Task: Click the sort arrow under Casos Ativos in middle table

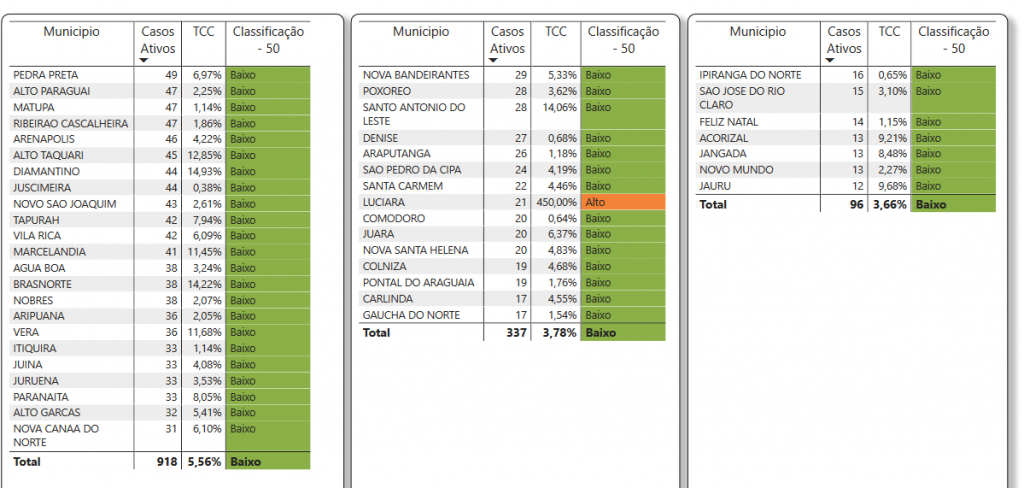Action: pos(494,61)
